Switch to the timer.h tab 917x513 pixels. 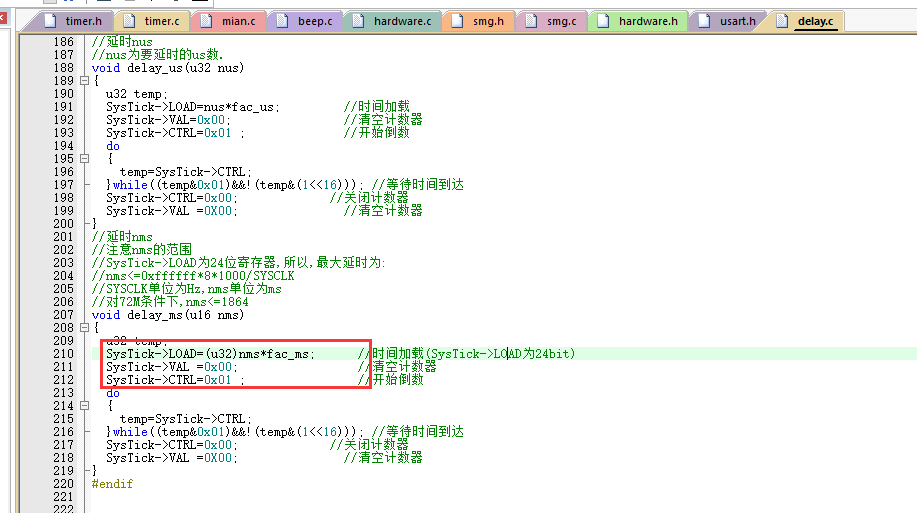(x=75, y=21)
